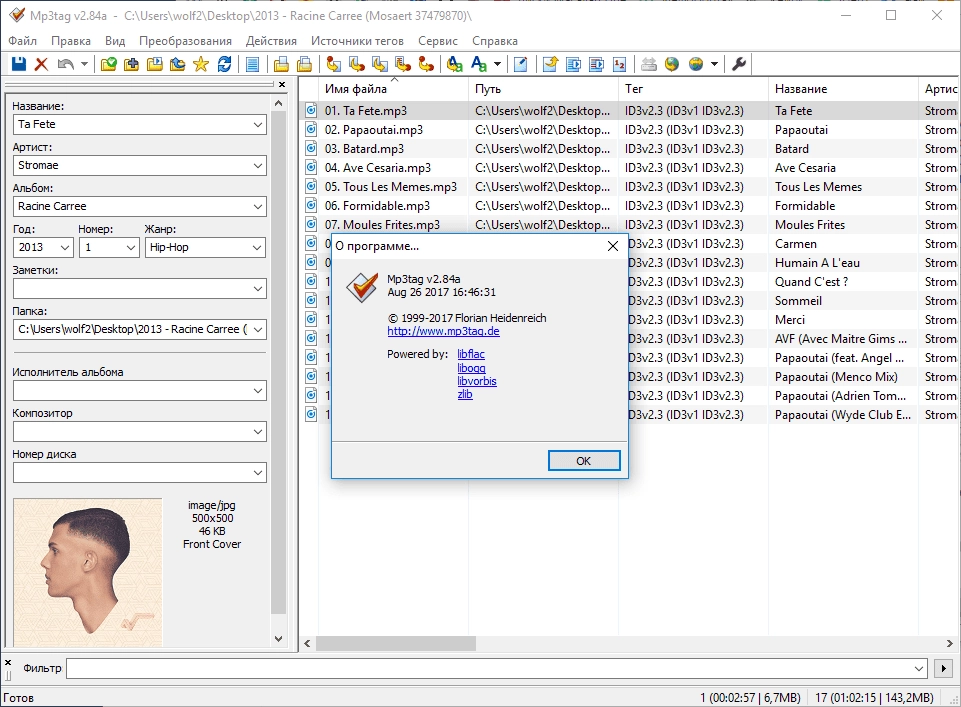961x707 pixels.
Task: Select the file row 06. Formidable.mp3
Action: click(x=631, y=206)
